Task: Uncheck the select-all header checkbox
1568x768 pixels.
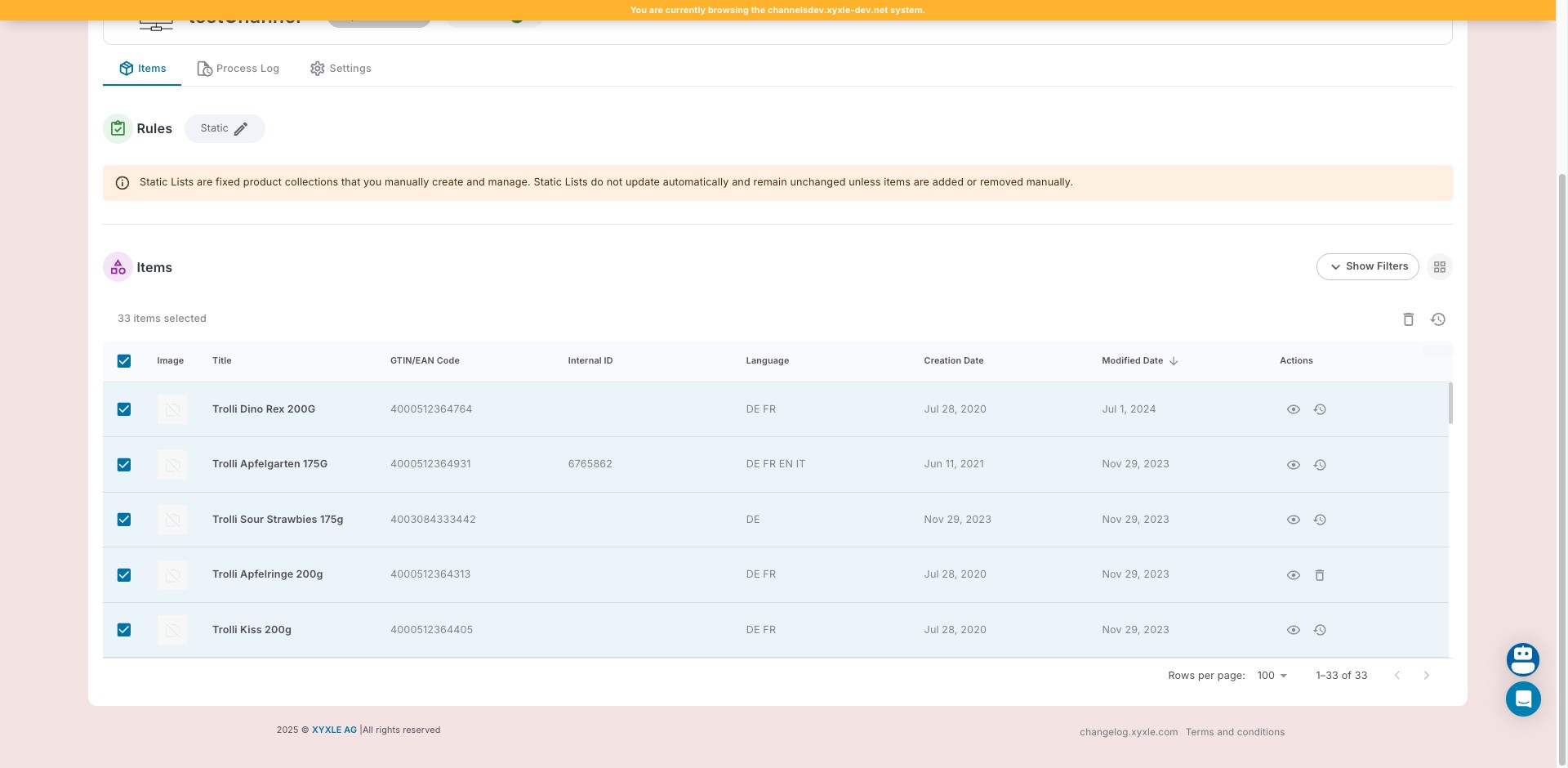Action: coord(124,361)
